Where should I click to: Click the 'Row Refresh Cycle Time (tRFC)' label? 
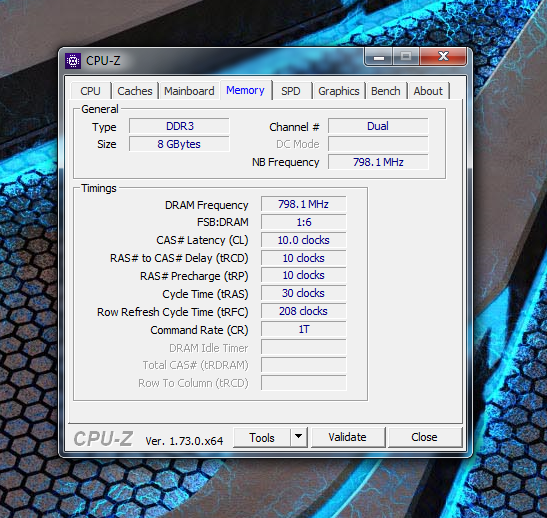click(173, 312)
